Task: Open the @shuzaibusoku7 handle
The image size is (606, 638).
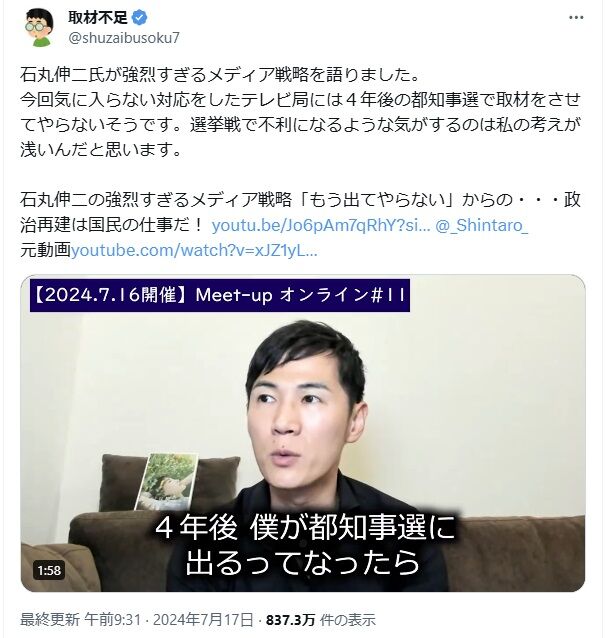Action: (x=124, y=38)
